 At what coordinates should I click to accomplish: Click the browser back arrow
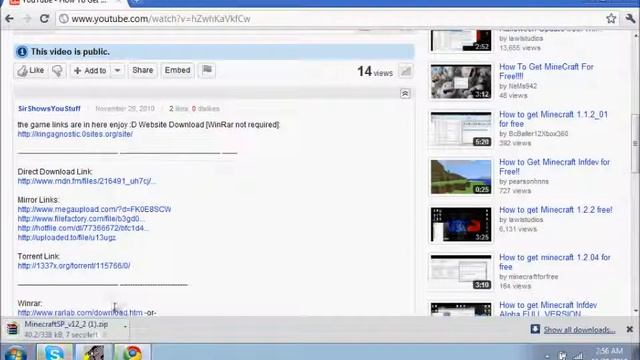pos(9,19)
